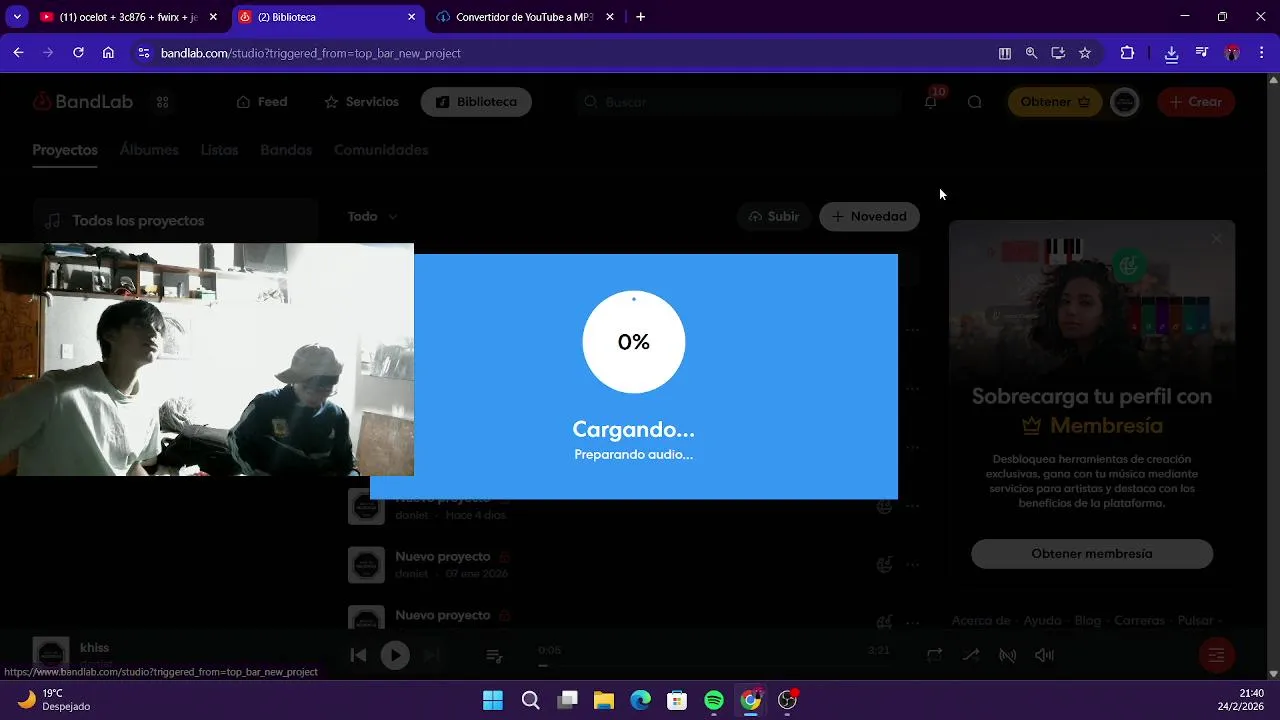Screen dimensions: 1280x720
Task: Open the Ayuda footer link
Action: pyautogui.click(x=1042, y=620)
